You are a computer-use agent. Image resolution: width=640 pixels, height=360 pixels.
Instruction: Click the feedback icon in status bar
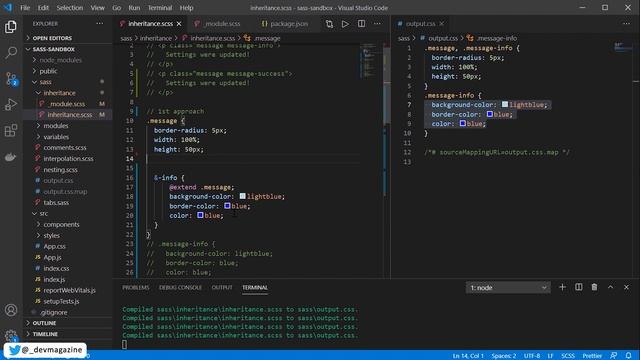(613, 356)
